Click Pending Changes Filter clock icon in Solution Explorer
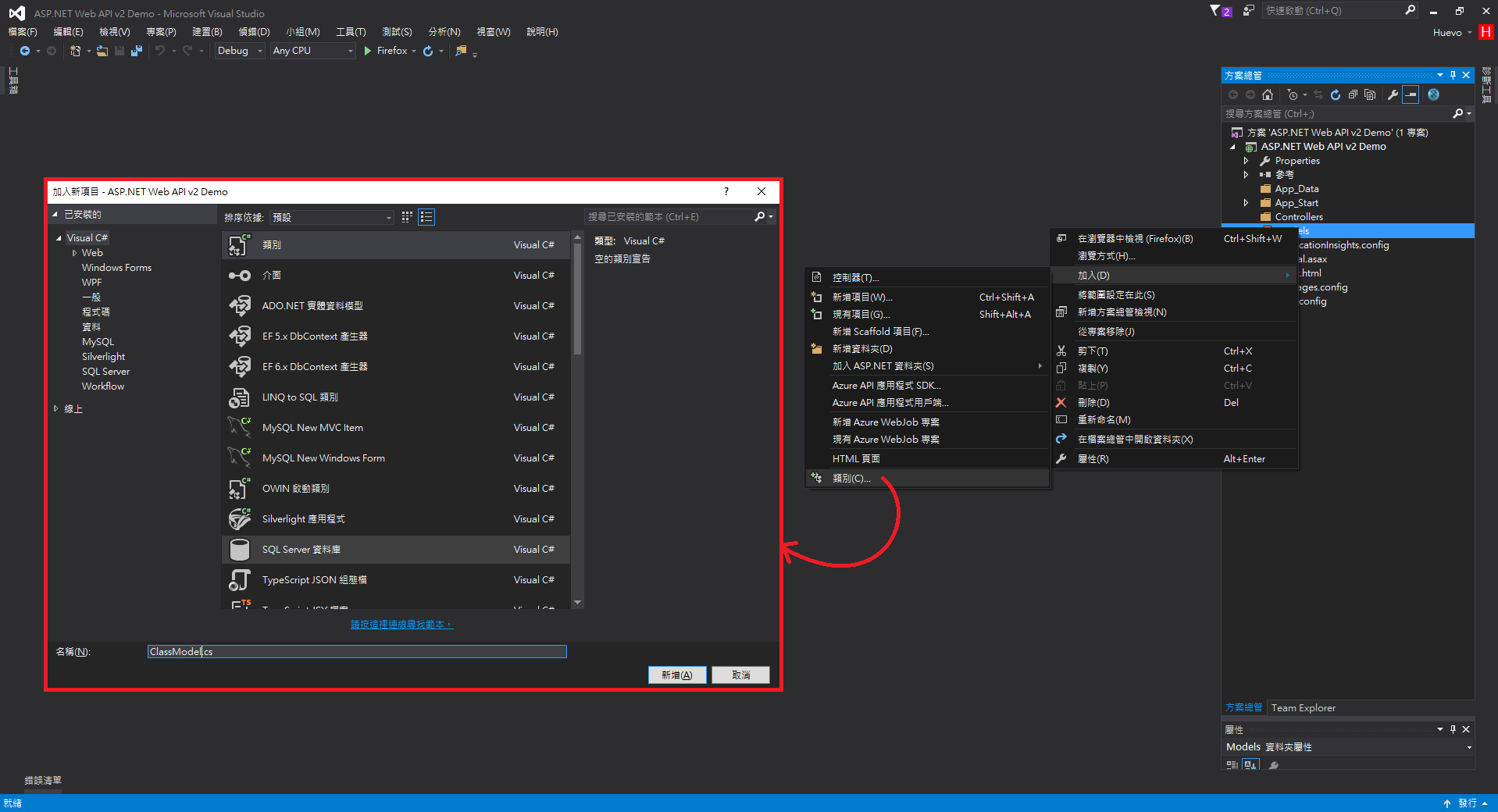1498x812 pixels. [x=1293, y=94]
